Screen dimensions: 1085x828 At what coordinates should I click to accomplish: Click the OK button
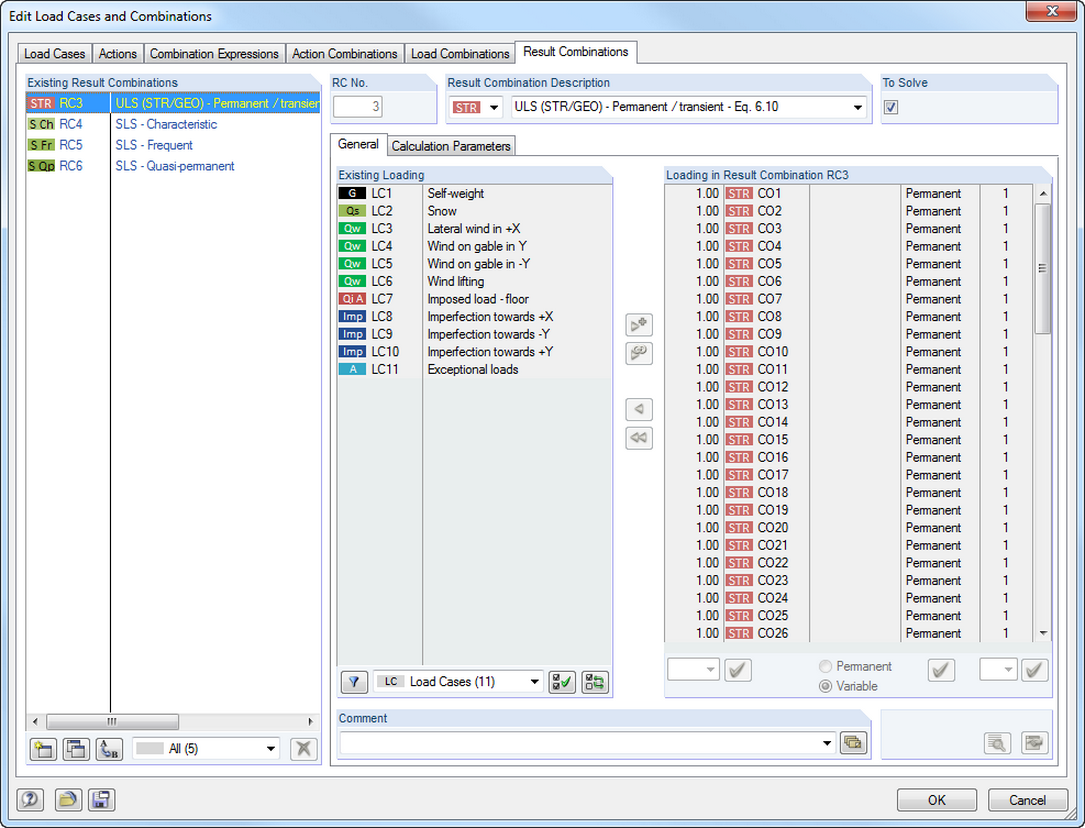[937, 800]
